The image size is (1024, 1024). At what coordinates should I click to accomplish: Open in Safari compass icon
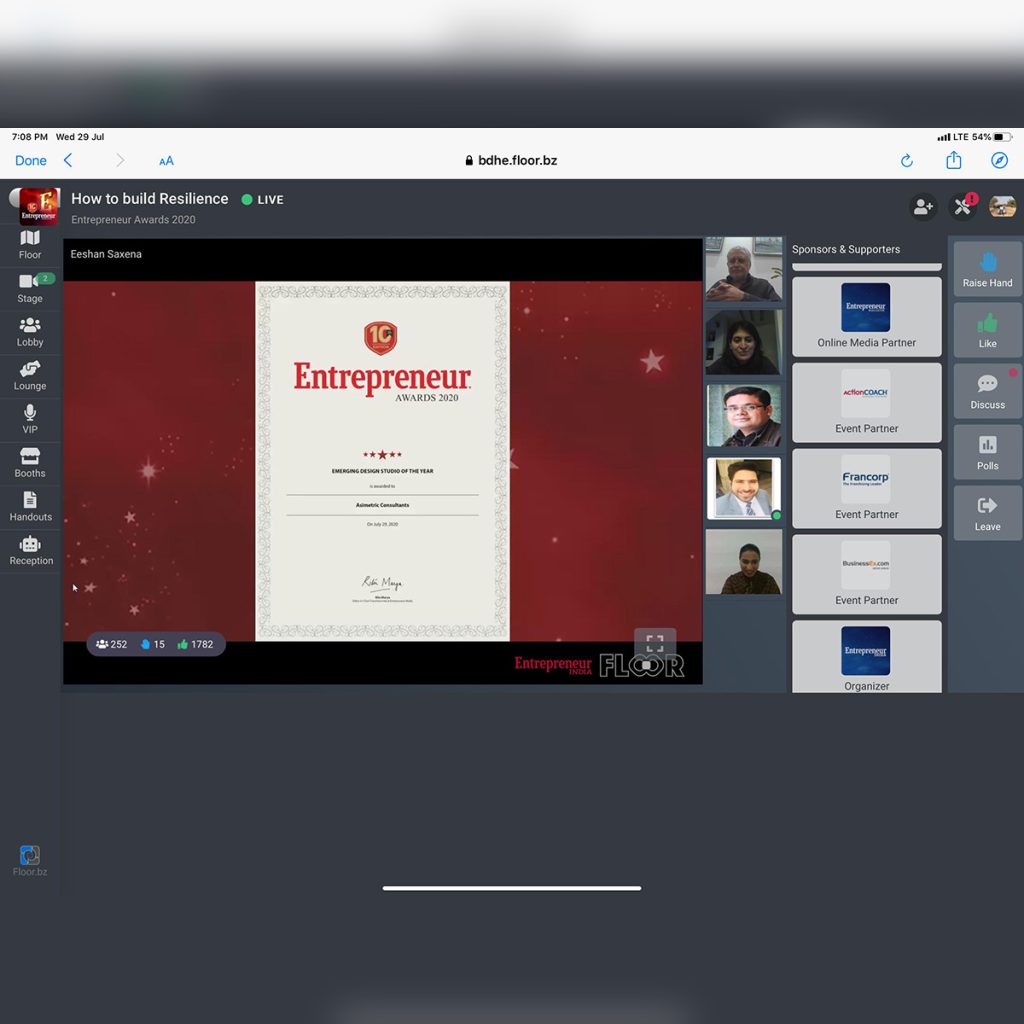999,161
